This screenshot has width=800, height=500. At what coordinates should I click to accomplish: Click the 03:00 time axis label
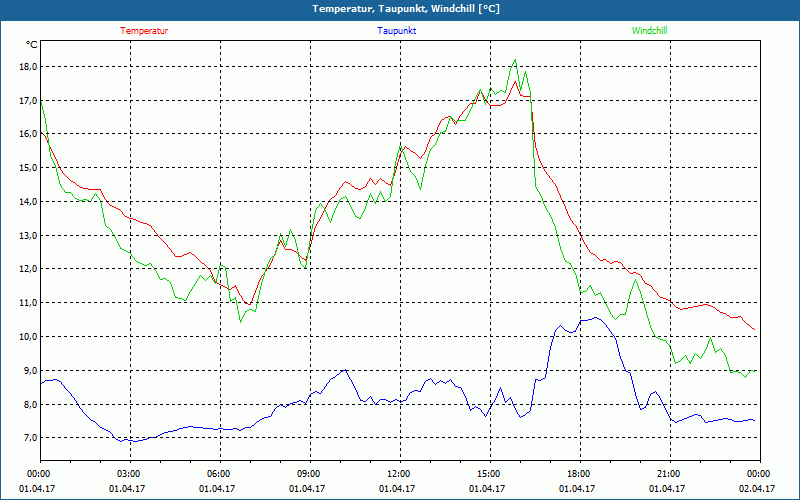pos(131,474)
